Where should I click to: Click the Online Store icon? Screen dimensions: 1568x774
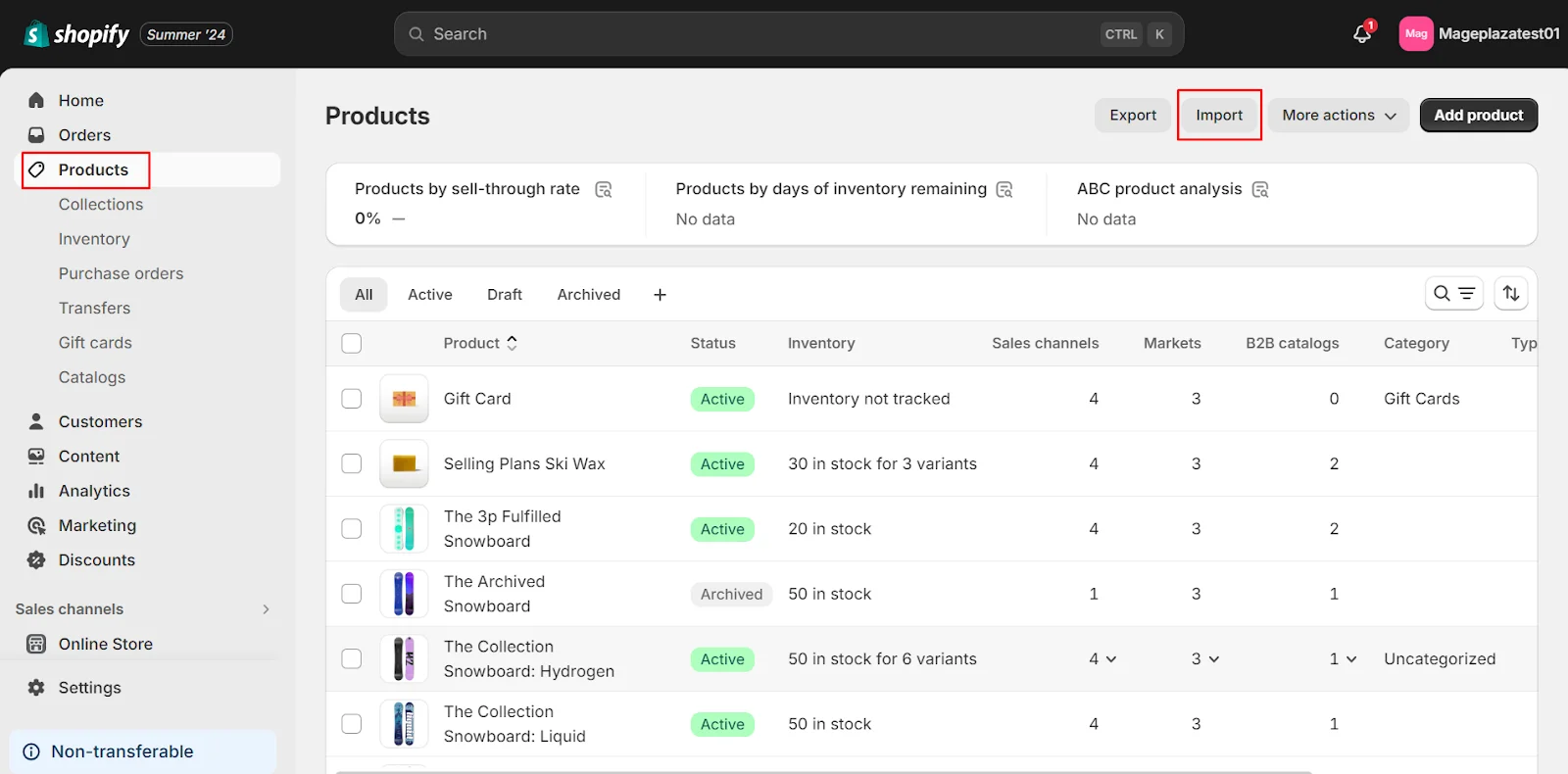pos(36,644)
